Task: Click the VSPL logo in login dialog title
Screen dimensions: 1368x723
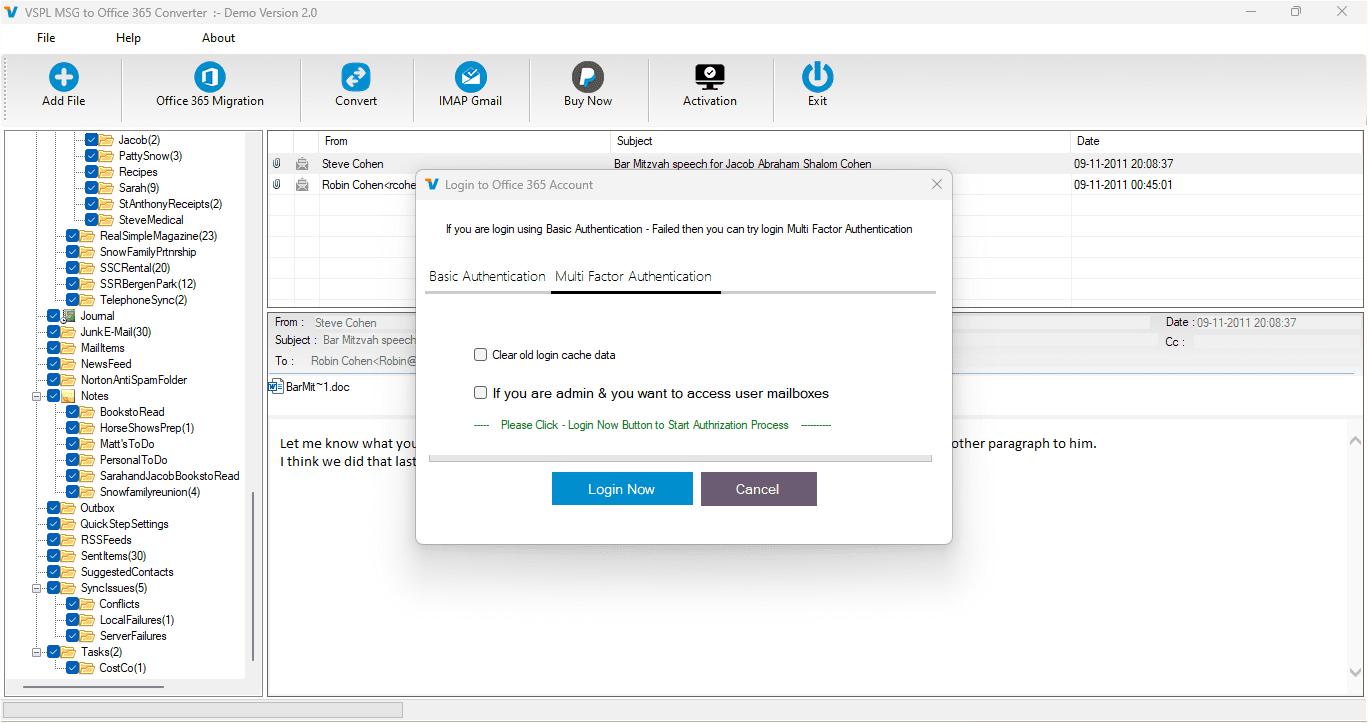Action: coord(432,184)
